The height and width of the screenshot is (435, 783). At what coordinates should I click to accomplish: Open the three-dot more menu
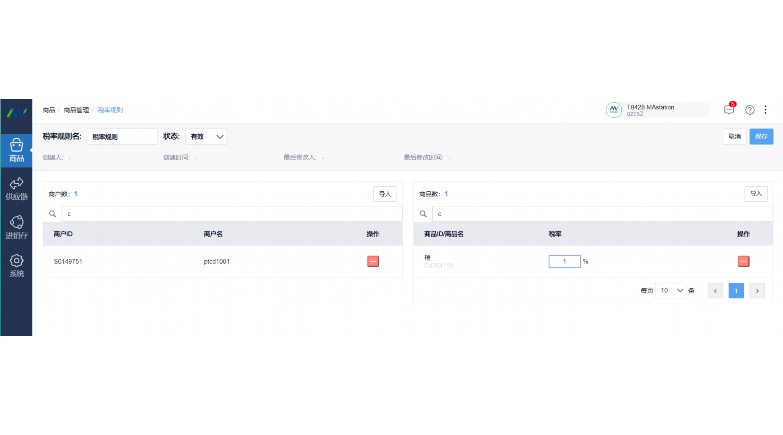pyautogui.click(x=766, y=110)
